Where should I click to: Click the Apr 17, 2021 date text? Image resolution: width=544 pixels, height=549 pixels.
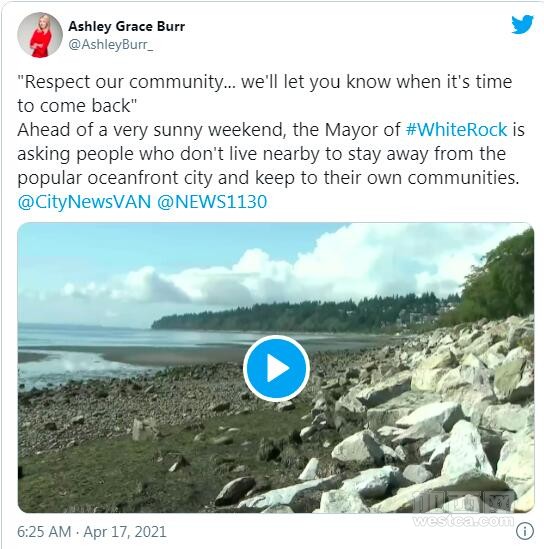(125, 531)
